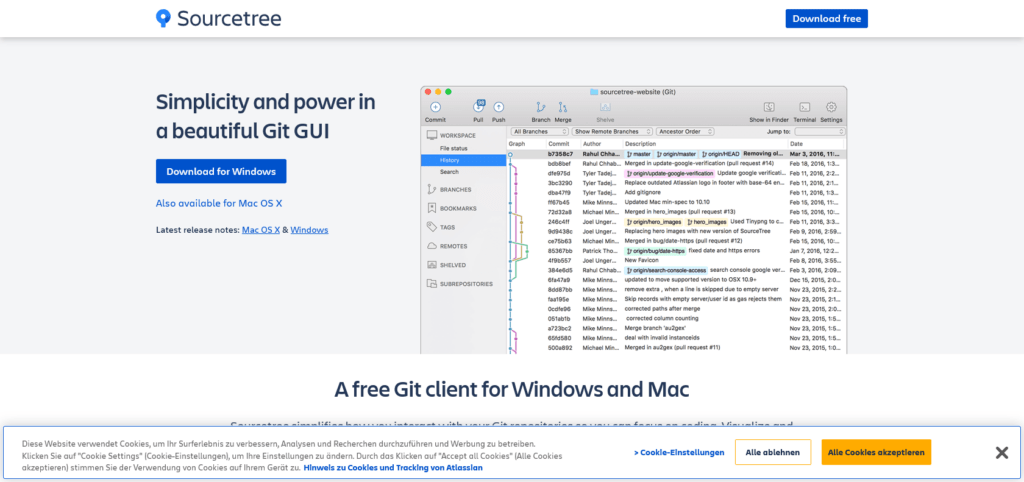Screen dimensions: 1024x482
Task: Open Hinweis zu Cookies und Tracking link
Action: (x=392, y=468)
